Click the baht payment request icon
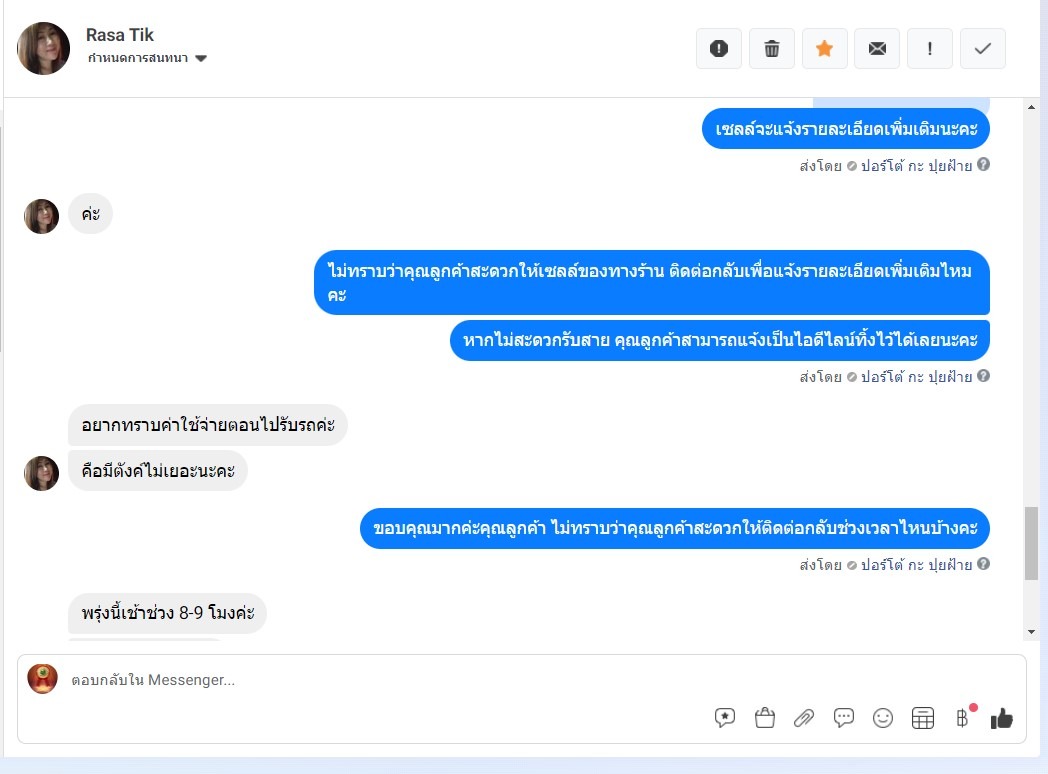The width and height of the screenshot is (1048, 774). click(x=962, y=718)
